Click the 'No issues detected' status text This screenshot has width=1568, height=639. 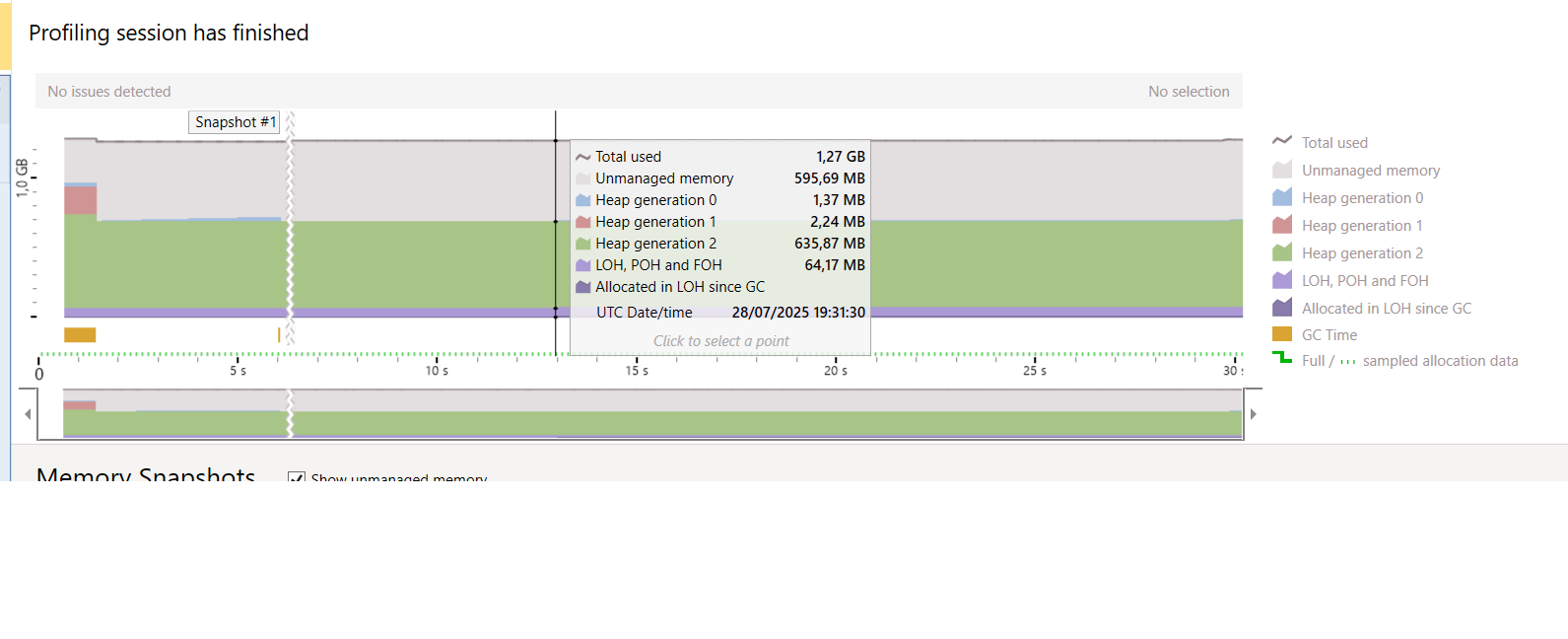click(109, 92)
